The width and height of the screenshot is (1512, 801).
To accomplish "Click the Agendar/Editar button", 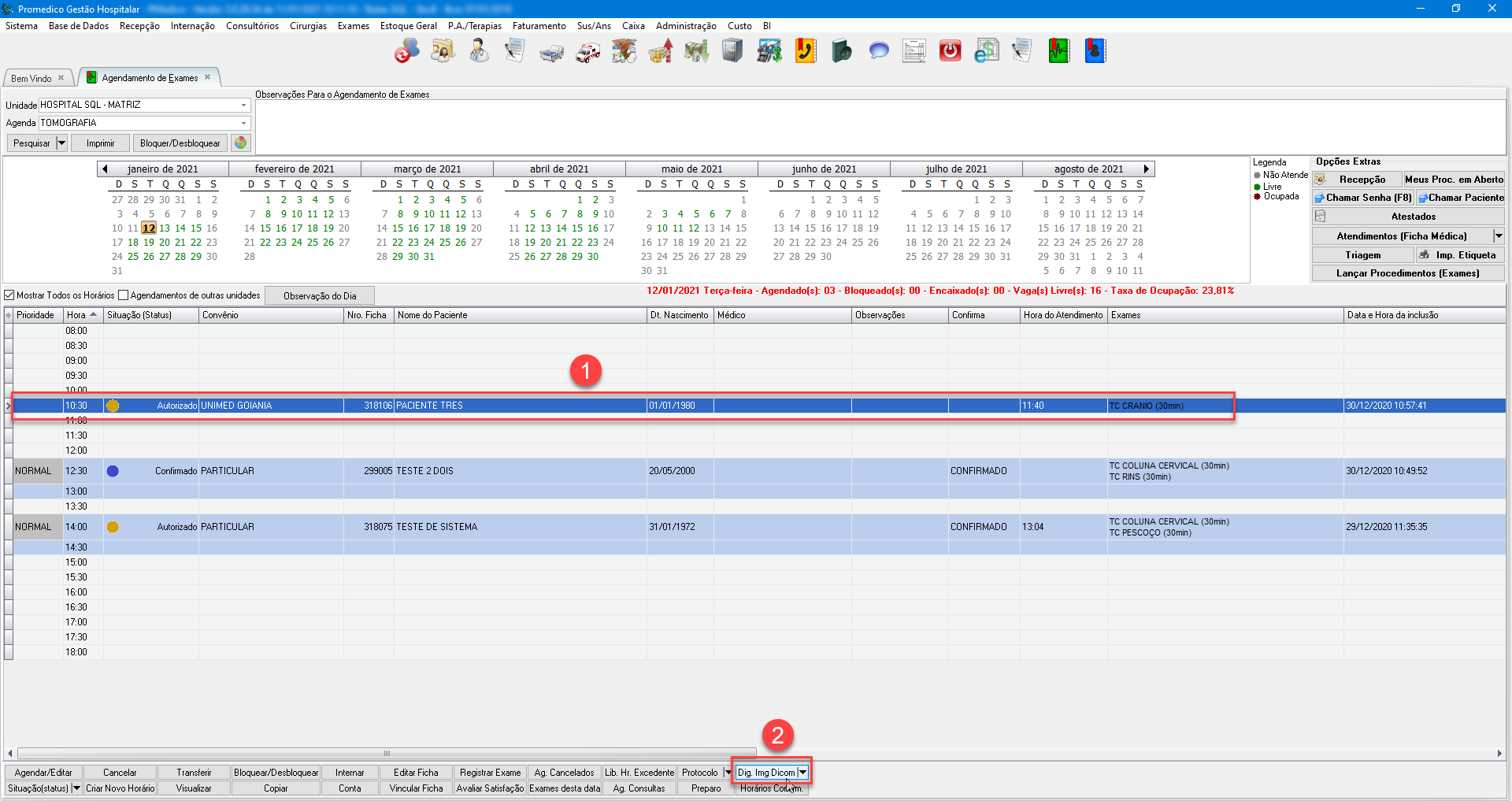I will pyautogui.click(x=43, y=773).
